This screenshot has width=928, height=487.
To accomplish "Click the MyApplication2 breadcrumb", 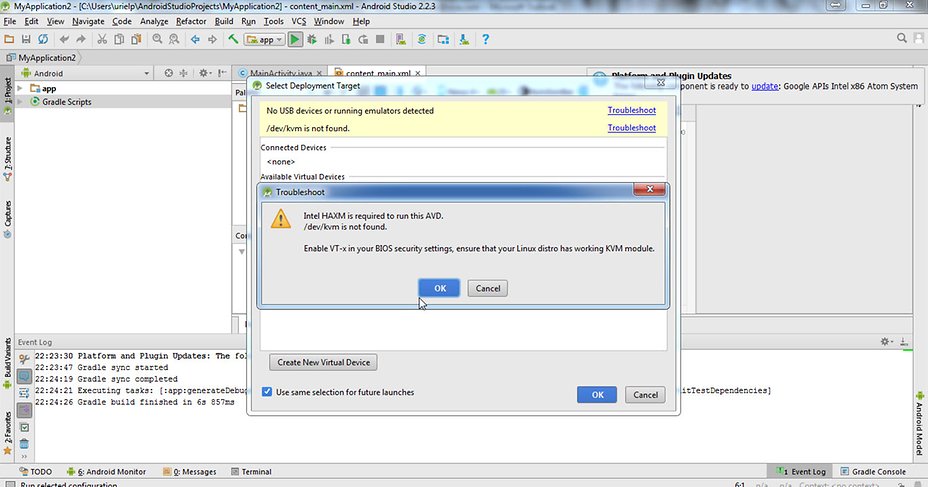I will [x=41, y=57].
